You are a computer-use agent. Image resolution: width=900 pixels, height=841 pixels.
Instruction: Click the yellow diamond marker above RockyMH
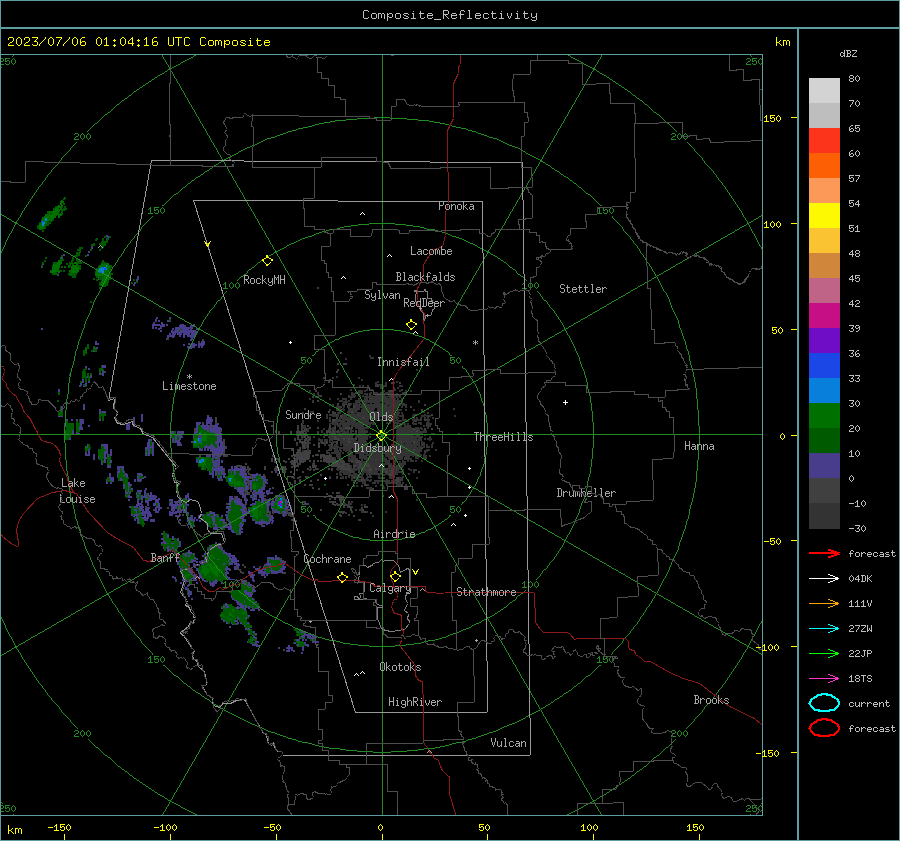click(x=267, y=261)
